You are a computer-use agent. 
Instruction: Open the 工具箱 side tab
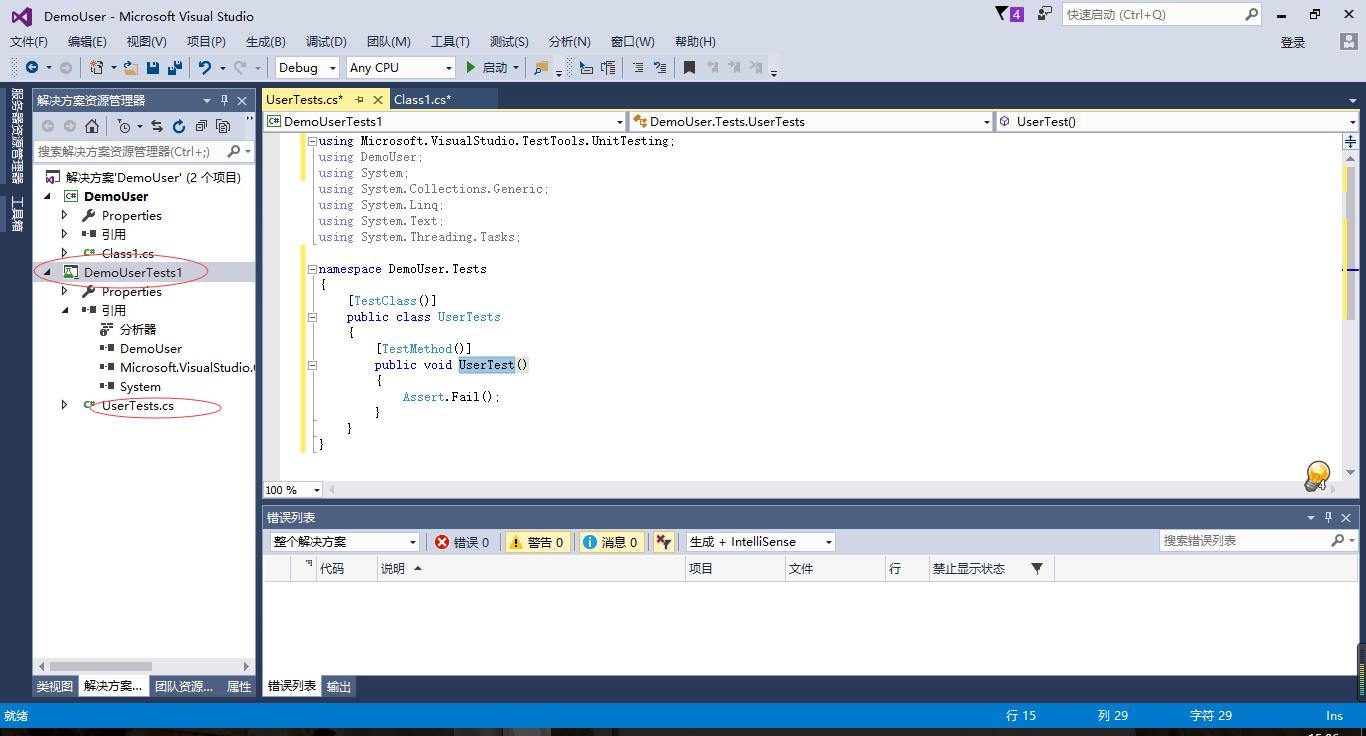[x=16, y=214]
